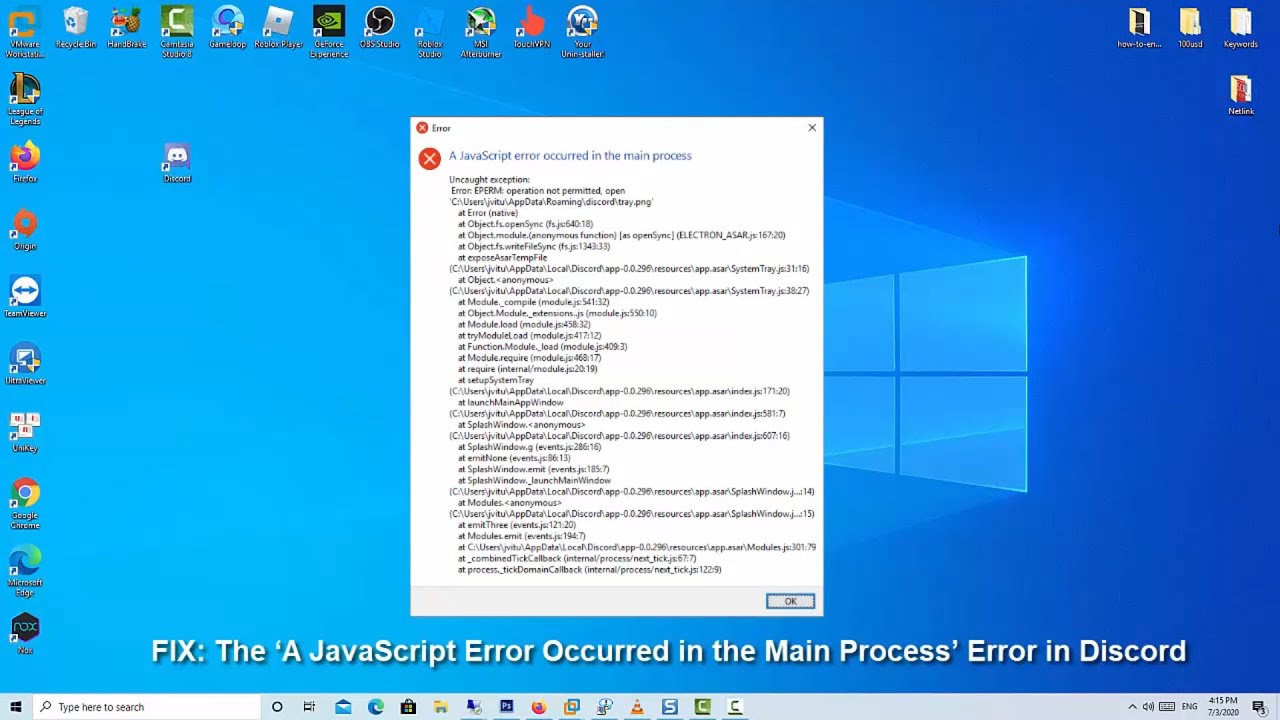Open File Explorer from taskbar

[x=440, y=707]
